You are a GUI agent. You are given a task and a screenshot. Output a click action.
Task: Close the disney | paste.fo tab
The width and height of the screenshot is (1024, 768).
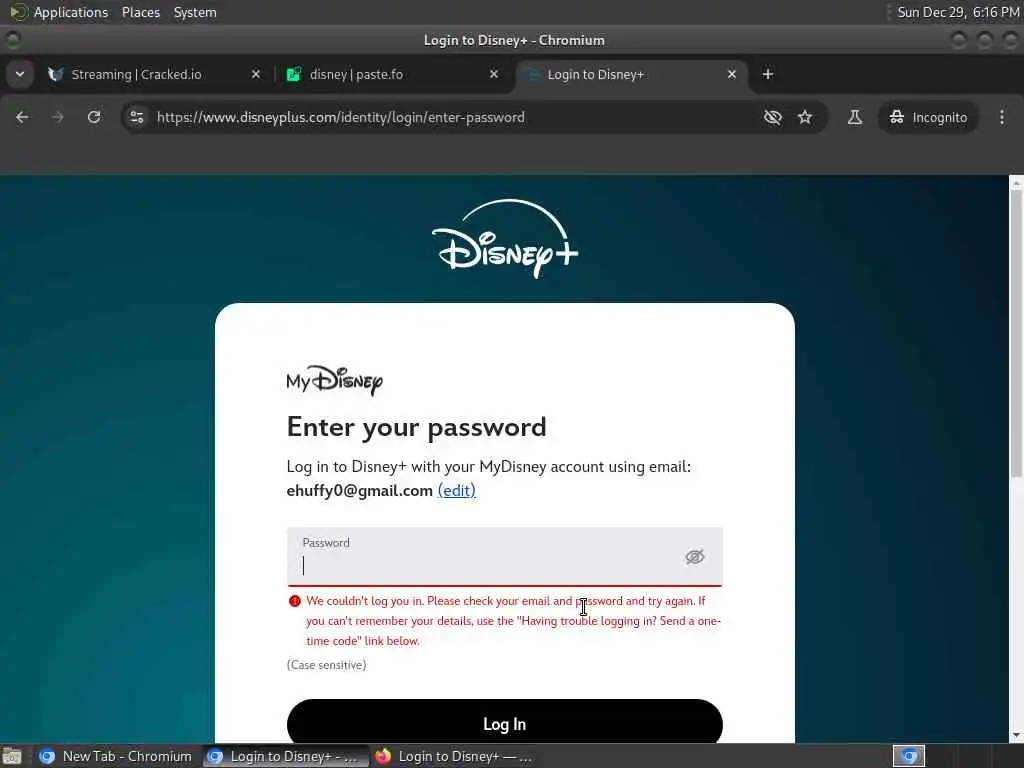click(494, 74)
